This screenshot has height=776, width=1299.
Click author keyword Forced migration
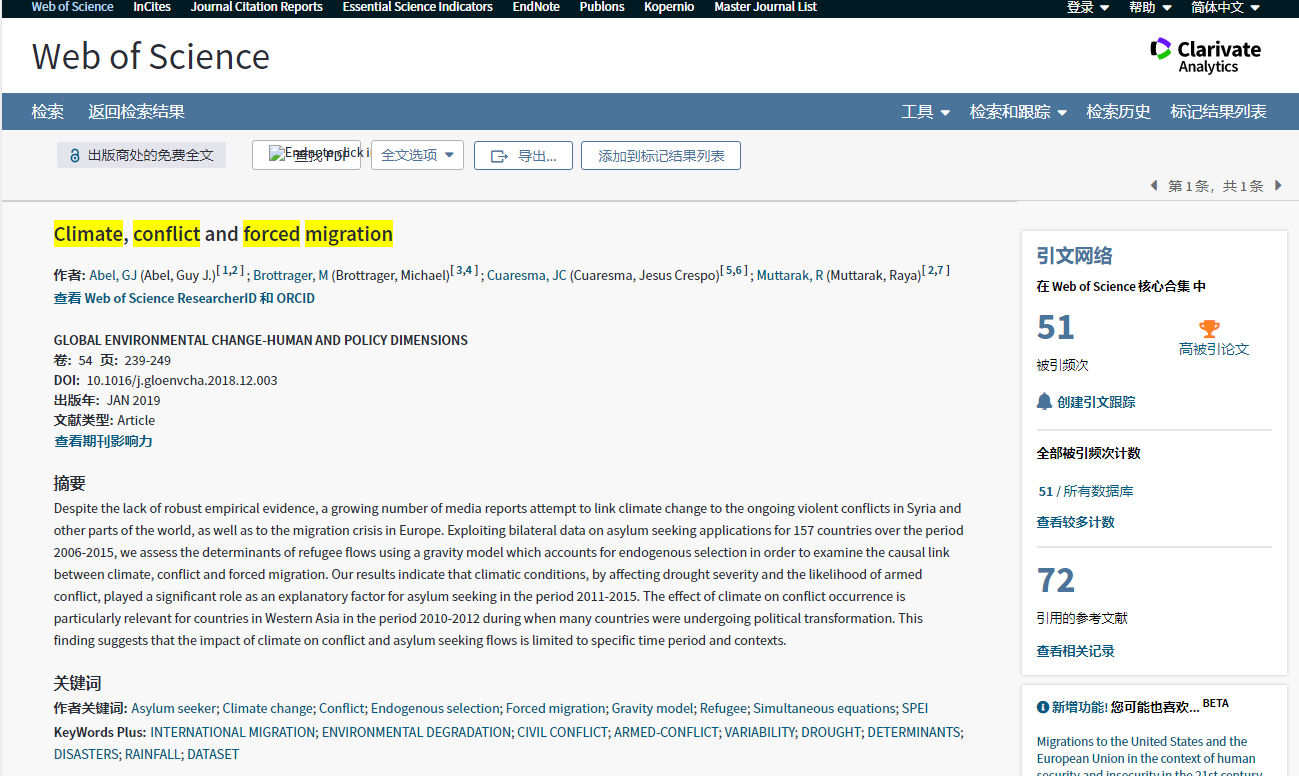click(555, 708)
